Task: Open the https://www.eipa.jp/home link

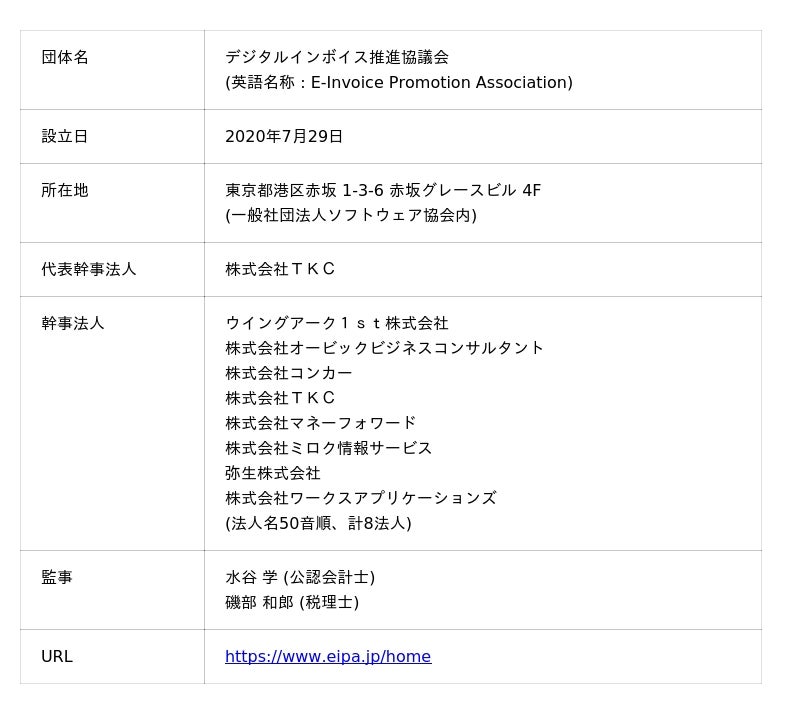Action: (x=328, y=657)
